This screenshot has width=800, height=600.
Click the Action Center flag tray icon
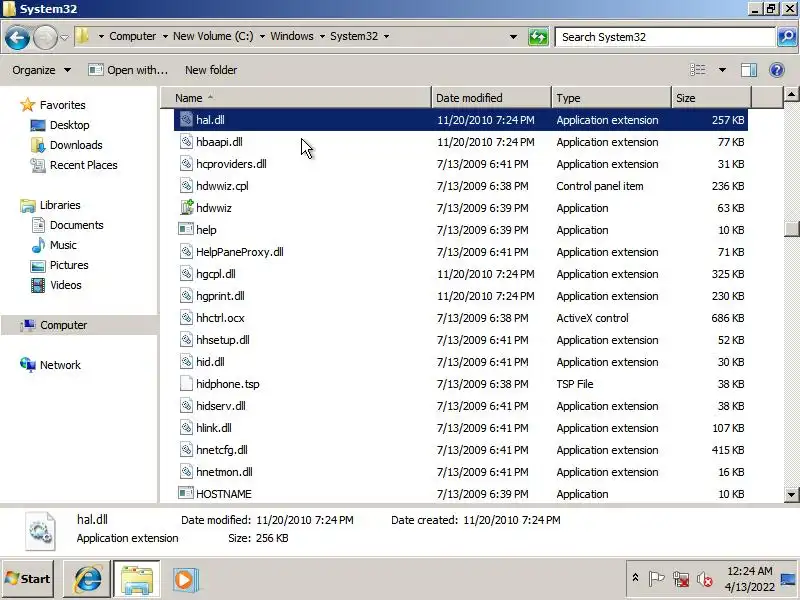(x=657, y=579)
